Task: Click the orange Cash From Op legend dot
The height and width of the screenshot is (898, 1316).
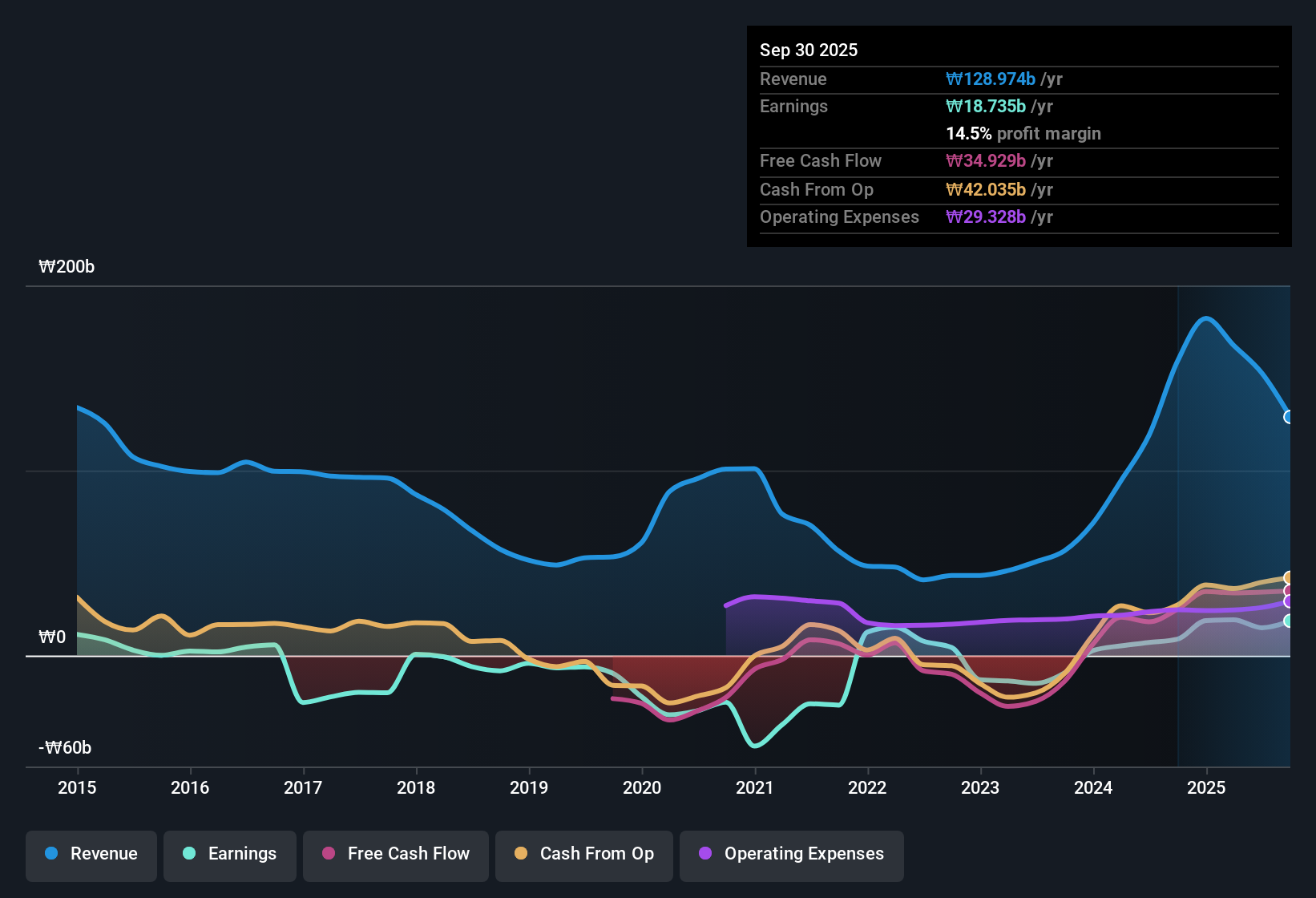Action: pyautogui.click(x=521, y=854)
